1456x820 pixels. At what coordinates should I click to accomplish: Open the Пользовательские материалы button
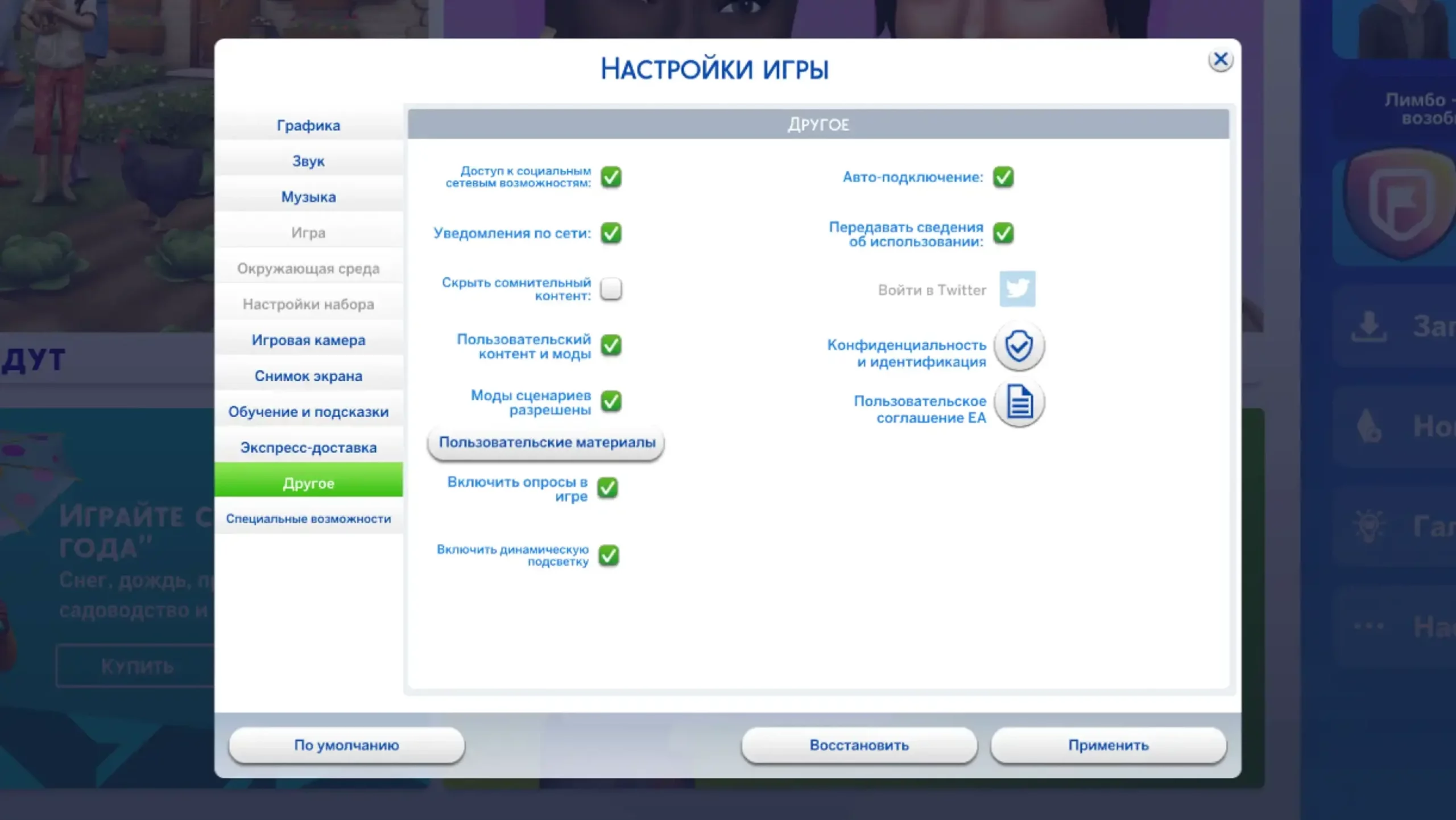pyautogui.click(x=547, y=443)
